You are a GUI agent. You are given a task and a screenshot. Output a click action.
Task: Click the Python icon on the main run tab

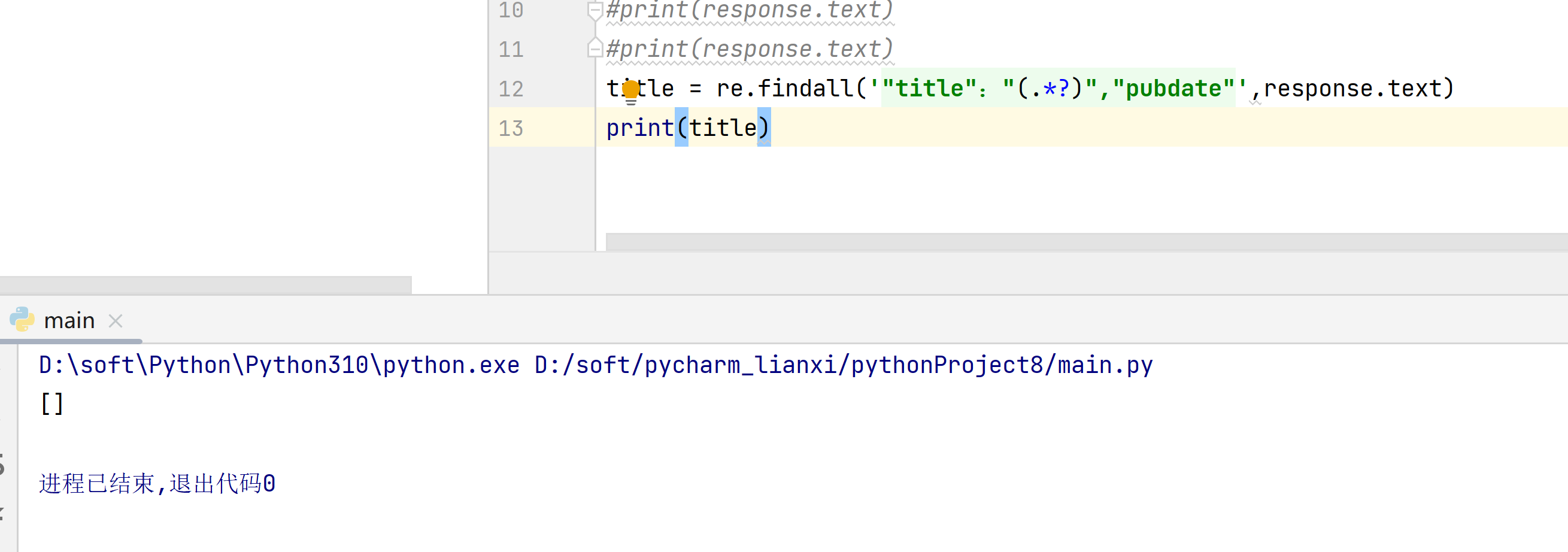click(x=22, y=320)
